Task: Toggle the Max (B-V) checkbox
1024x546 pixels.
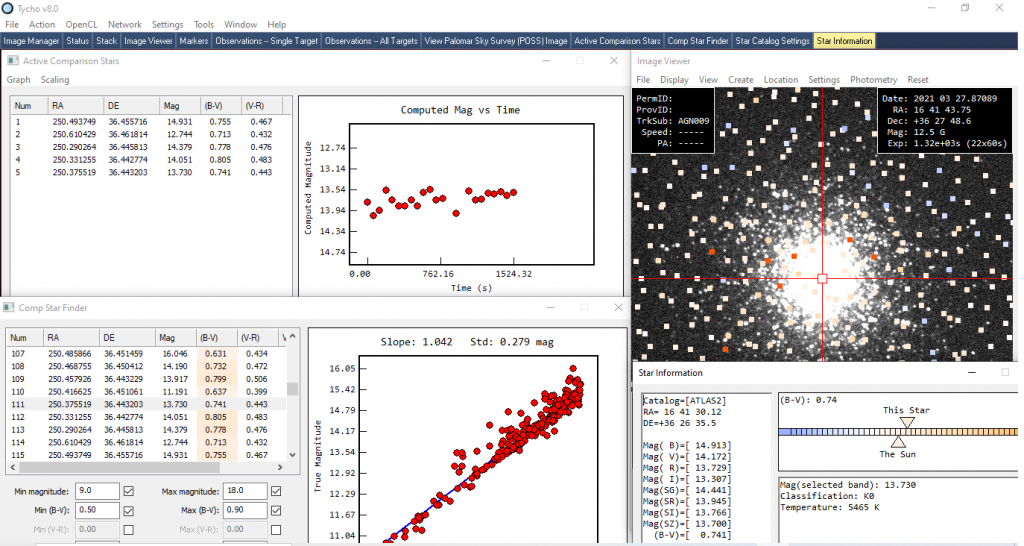Action: point(276,510)
